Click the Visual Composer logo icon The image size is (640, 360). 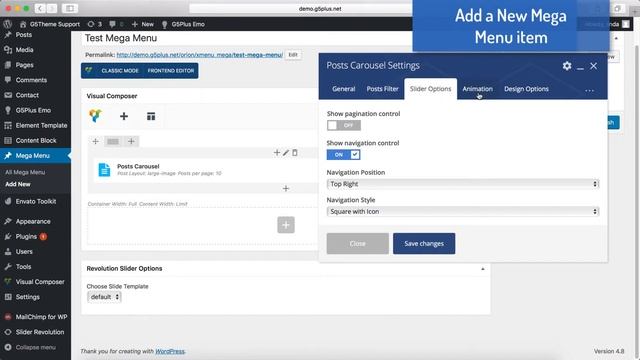[96, 116]
